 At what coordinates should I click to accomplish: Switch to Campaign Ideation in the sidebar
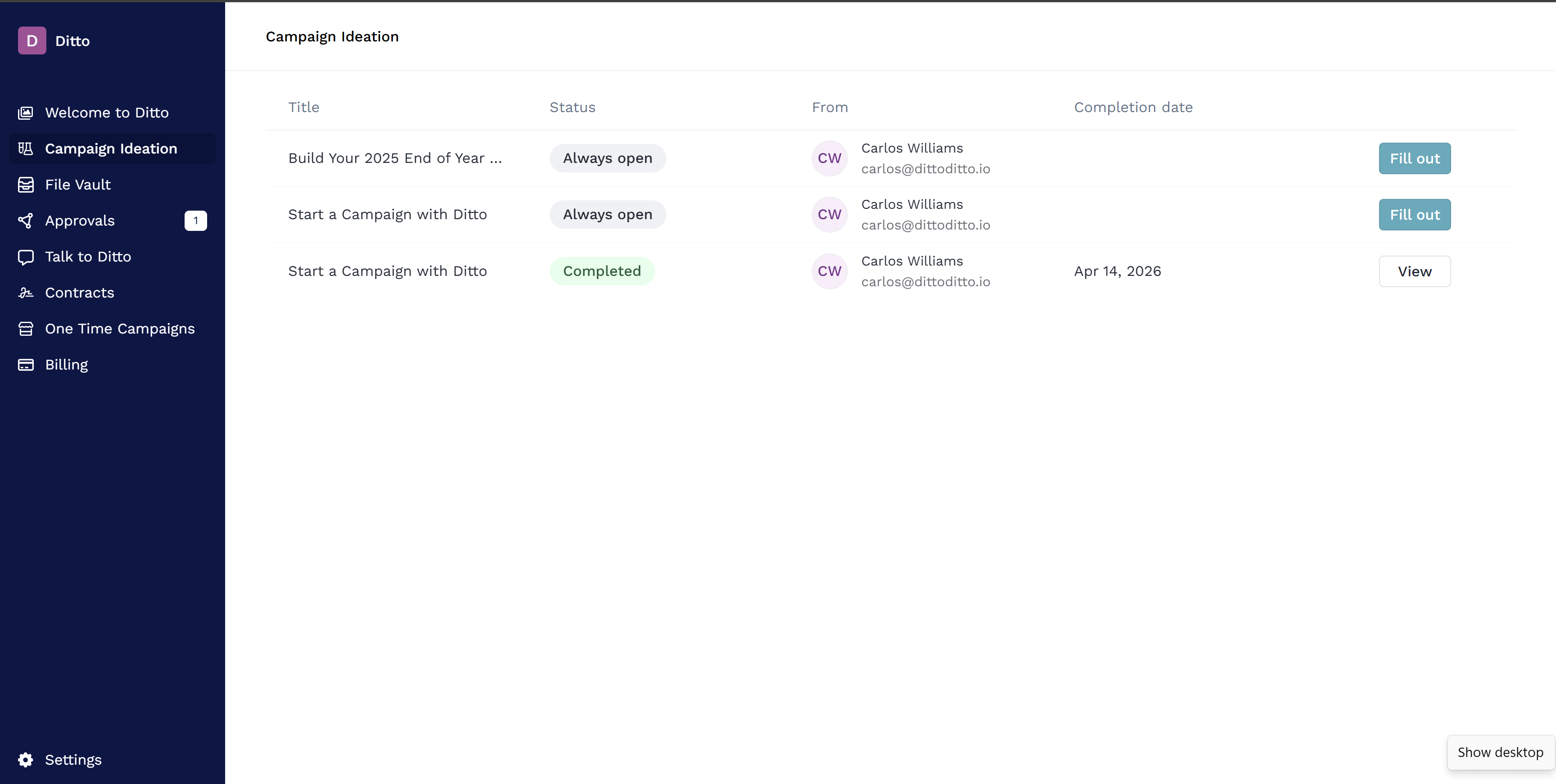point(111,149)
